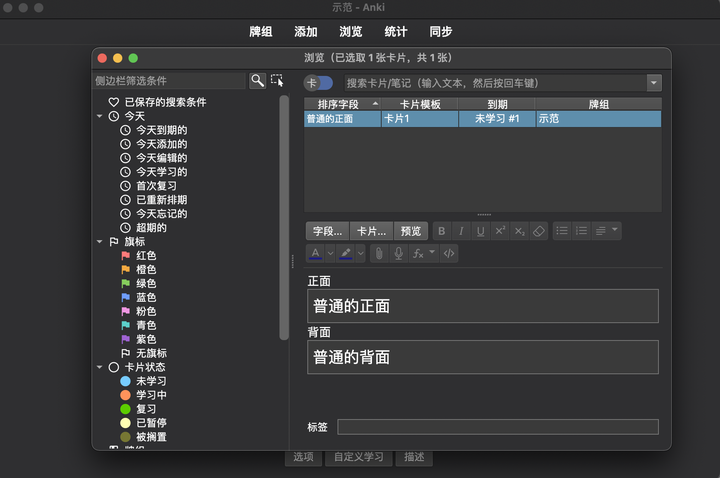Viewport: 720px width, 478px height.
Task: Filter by 已暂停 card state
Action: click(x=143, y=423)
